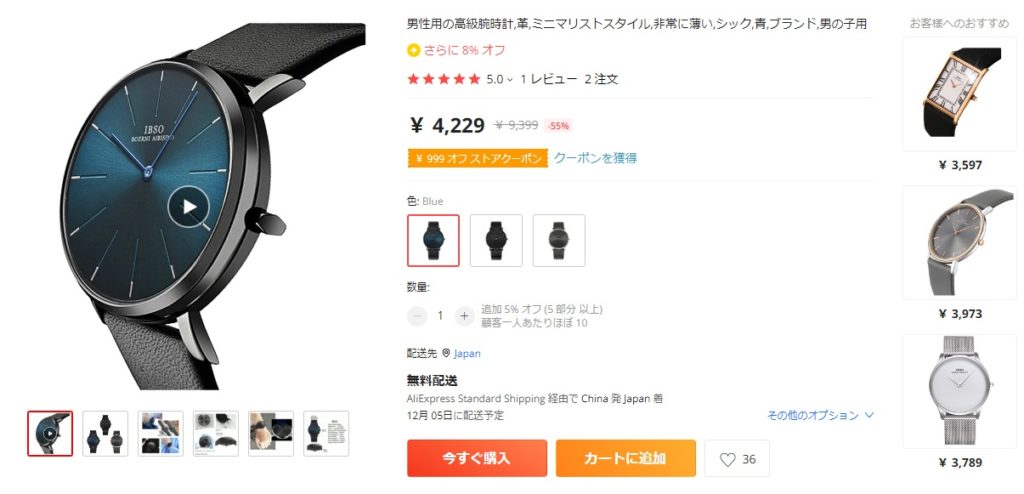This screenshot has height=494, width=1024.
Task: Expand the 5.0 rating dropdown chevron
Action: (509, 80)
